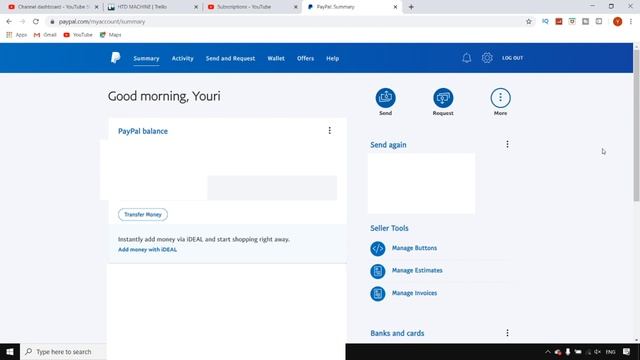The width and height of the screenshot is (640, 360).
Task: Open the PayPal balance link
Action: point(143,131)
